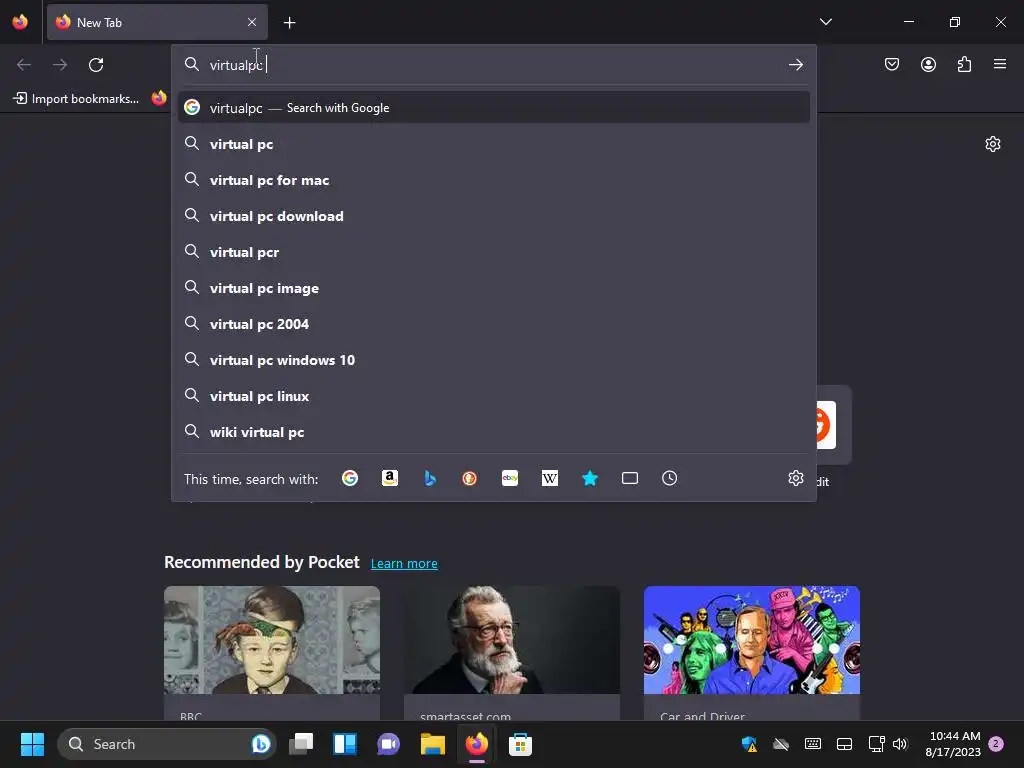
Task: Go back to the previous page
Action: point(24,65)
